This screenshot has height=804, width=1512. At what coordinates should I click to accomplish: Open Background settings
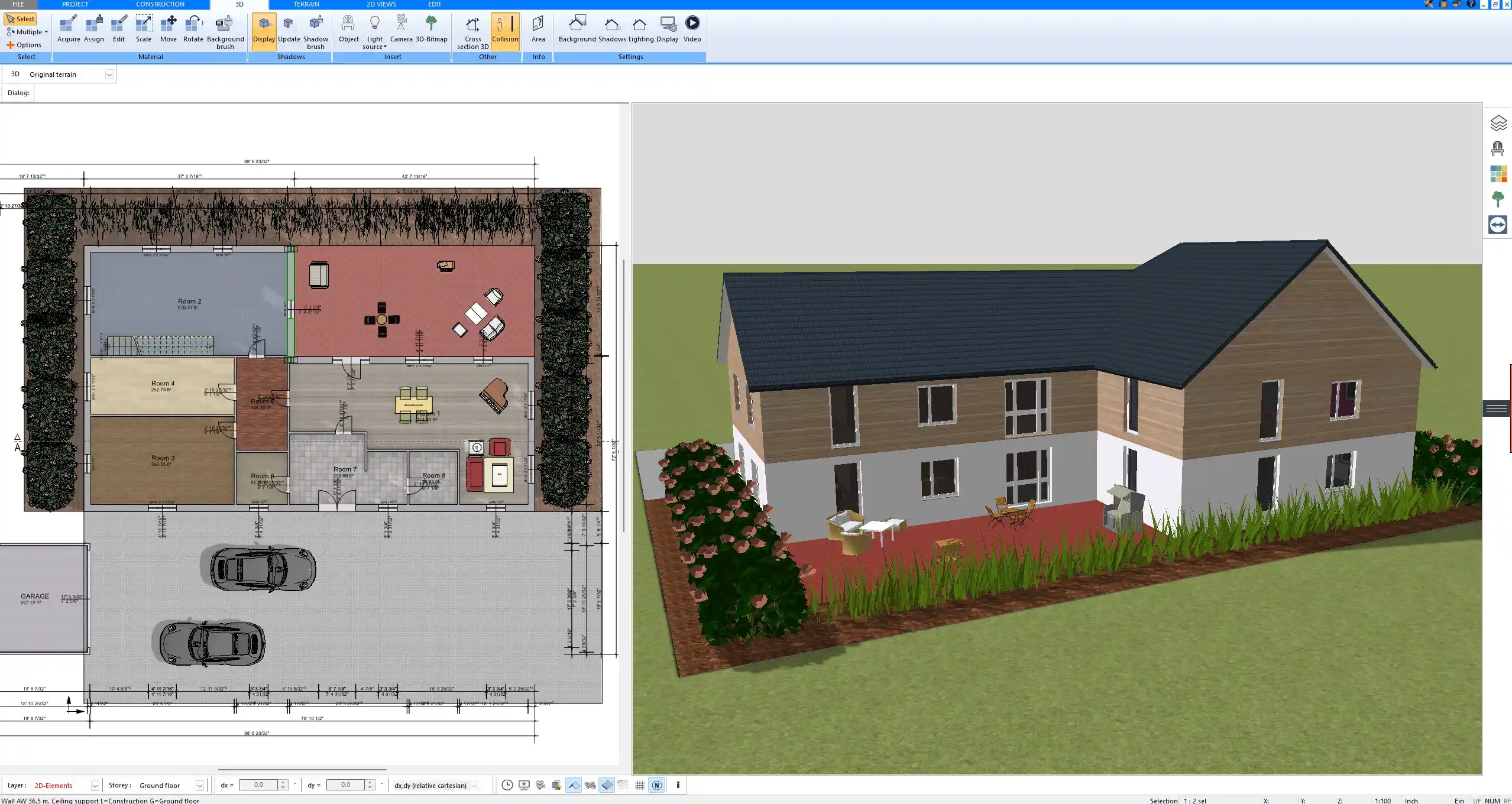[577, 30]
